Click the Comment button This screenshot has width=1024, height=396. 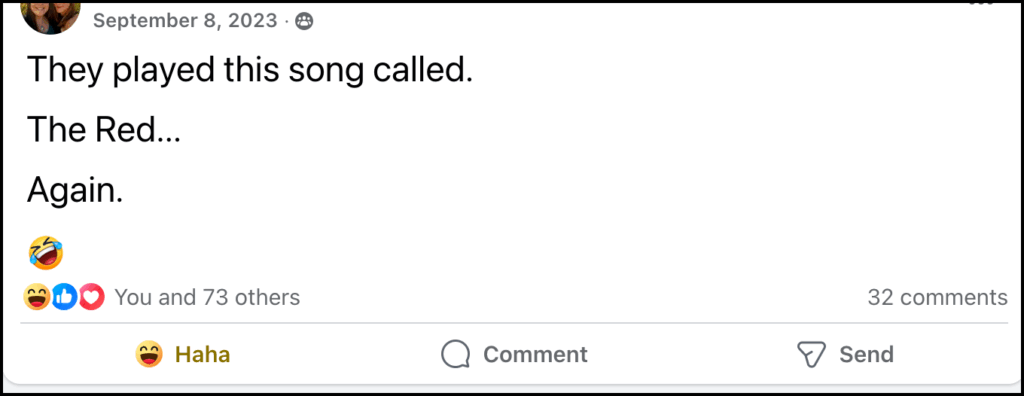pos(514,355)
